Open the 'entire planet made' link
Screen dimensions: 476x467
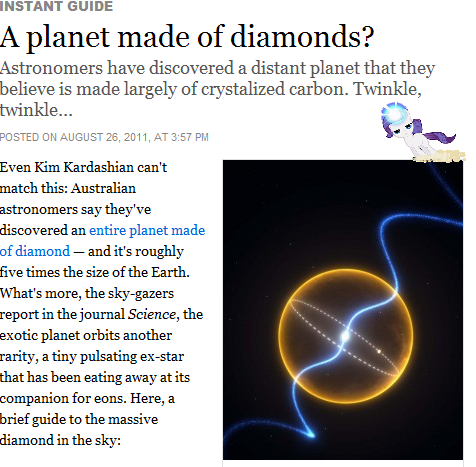[147, 230]
